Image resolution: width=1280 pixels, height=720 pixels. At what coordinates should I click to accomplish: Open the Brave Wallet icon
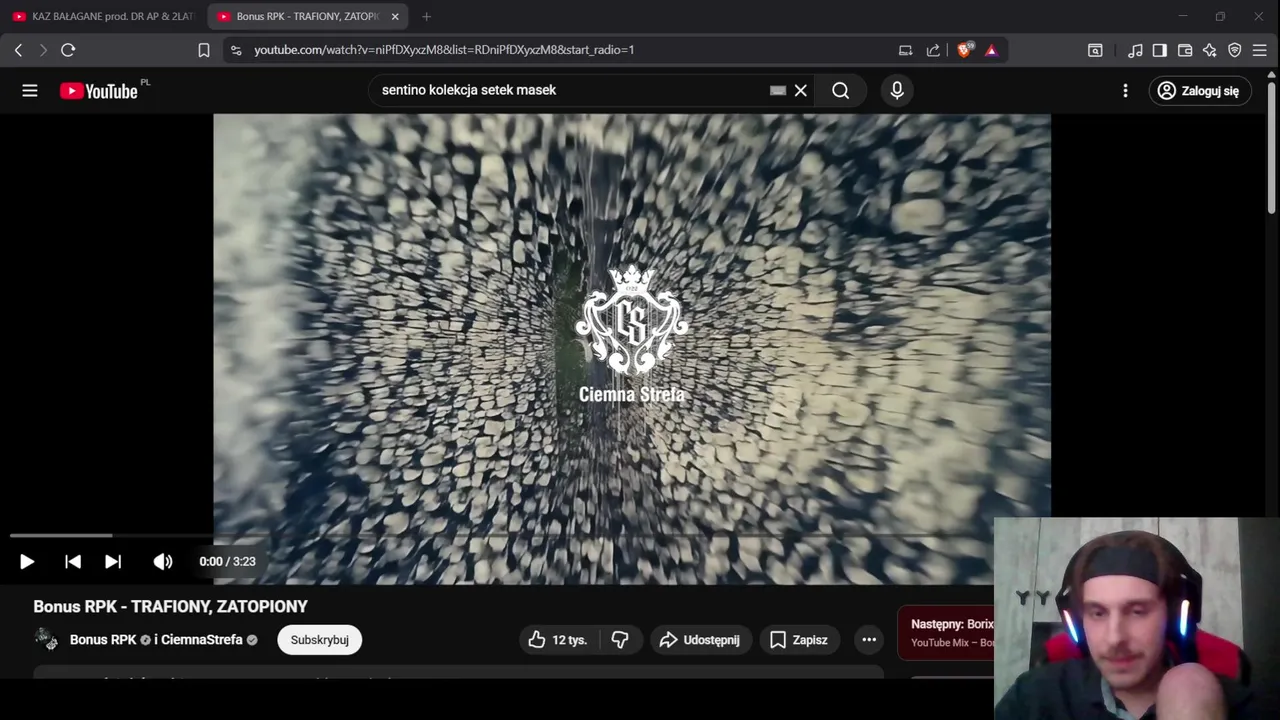pyautogui.click(x=1185, y=50)
